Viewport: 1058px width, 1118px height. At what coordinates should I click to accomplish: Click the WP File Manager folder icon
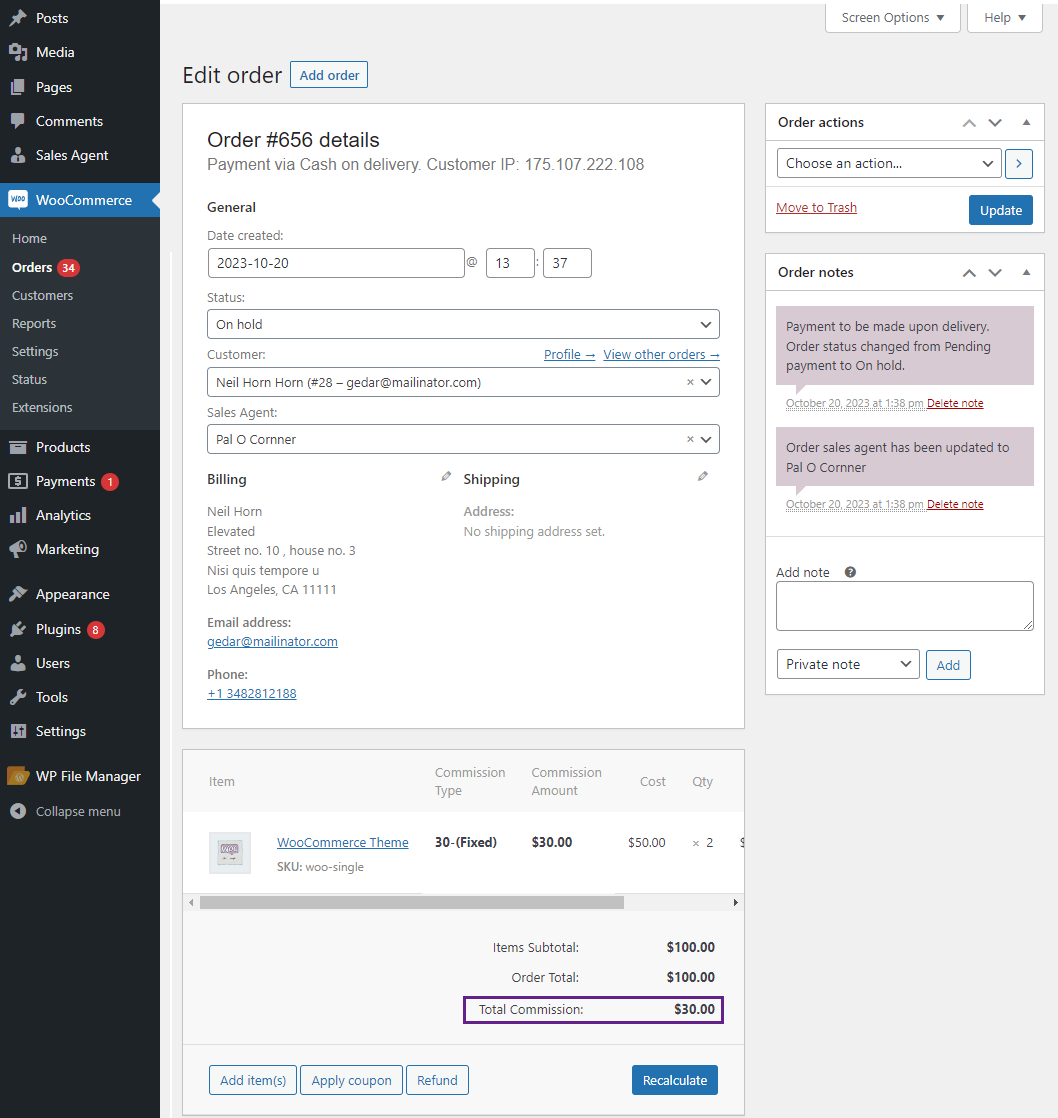pyautogui.click(x=18, y=776)
